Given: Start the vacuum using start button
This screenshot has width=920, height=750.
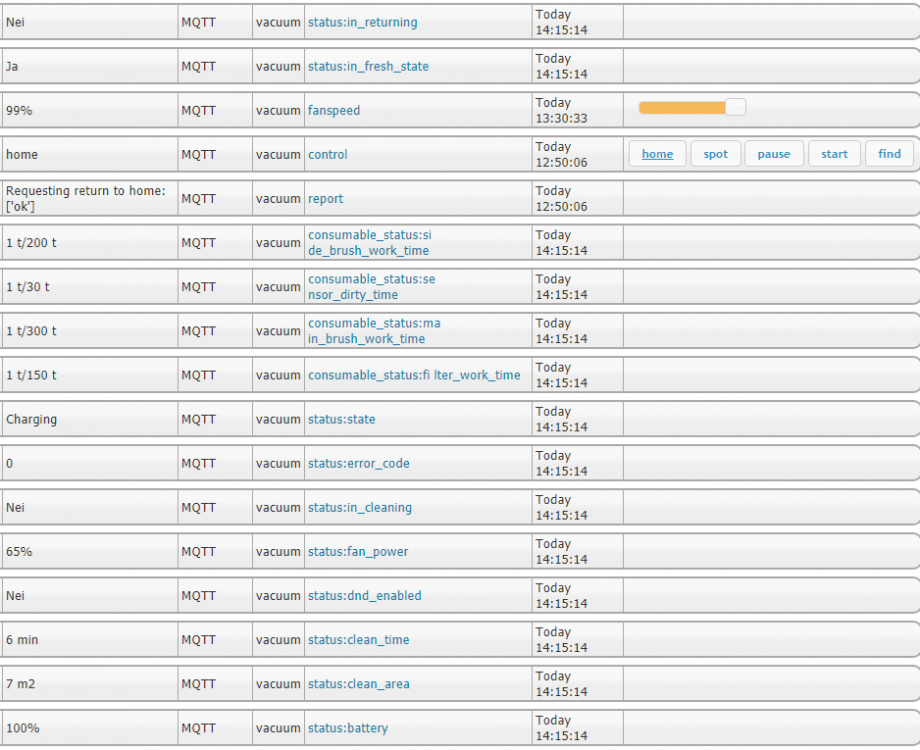Looking at the screenshot, I should coord(834,154).
